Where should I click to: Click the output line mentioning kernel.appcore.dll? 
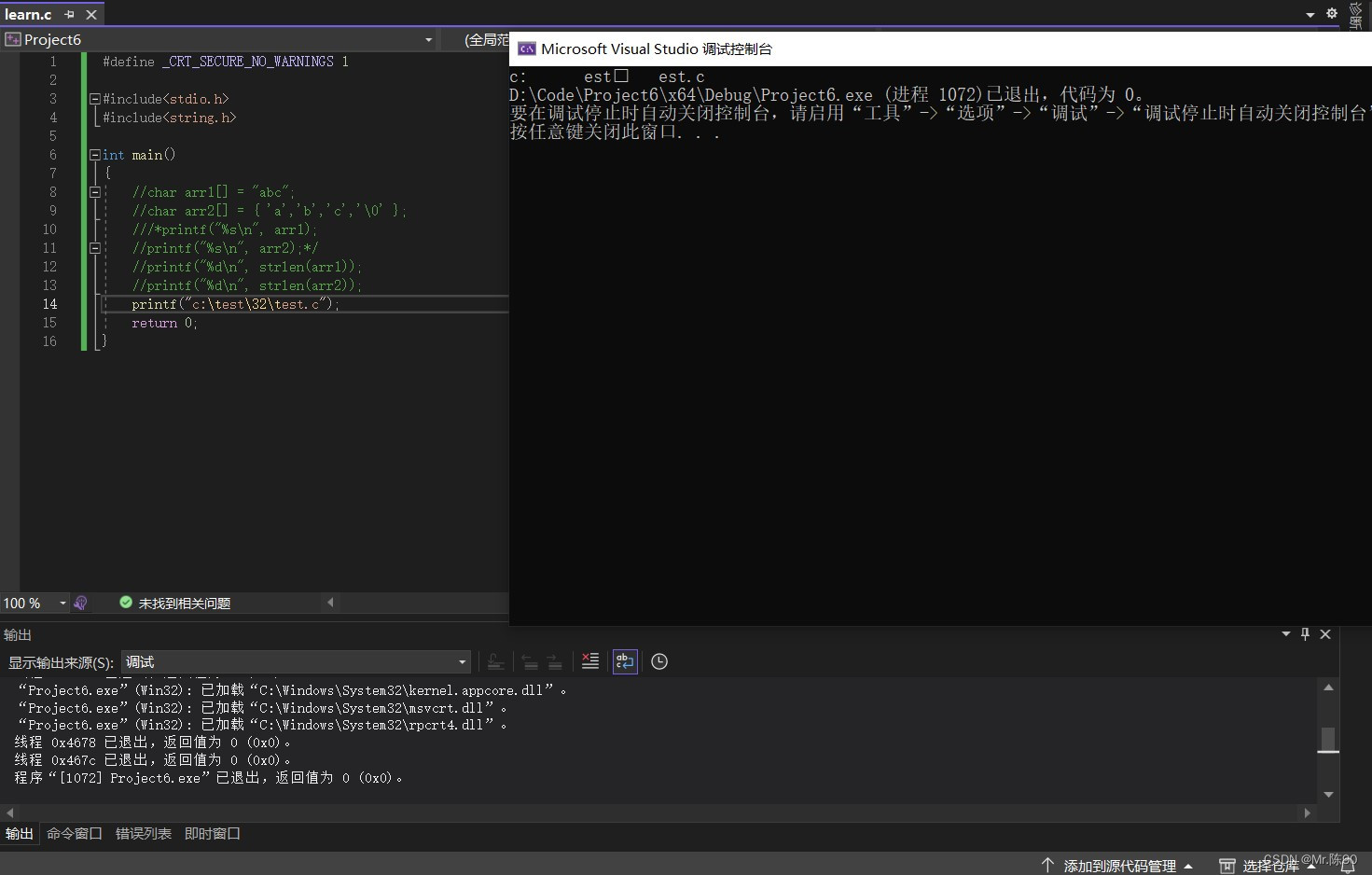(292, 690)
